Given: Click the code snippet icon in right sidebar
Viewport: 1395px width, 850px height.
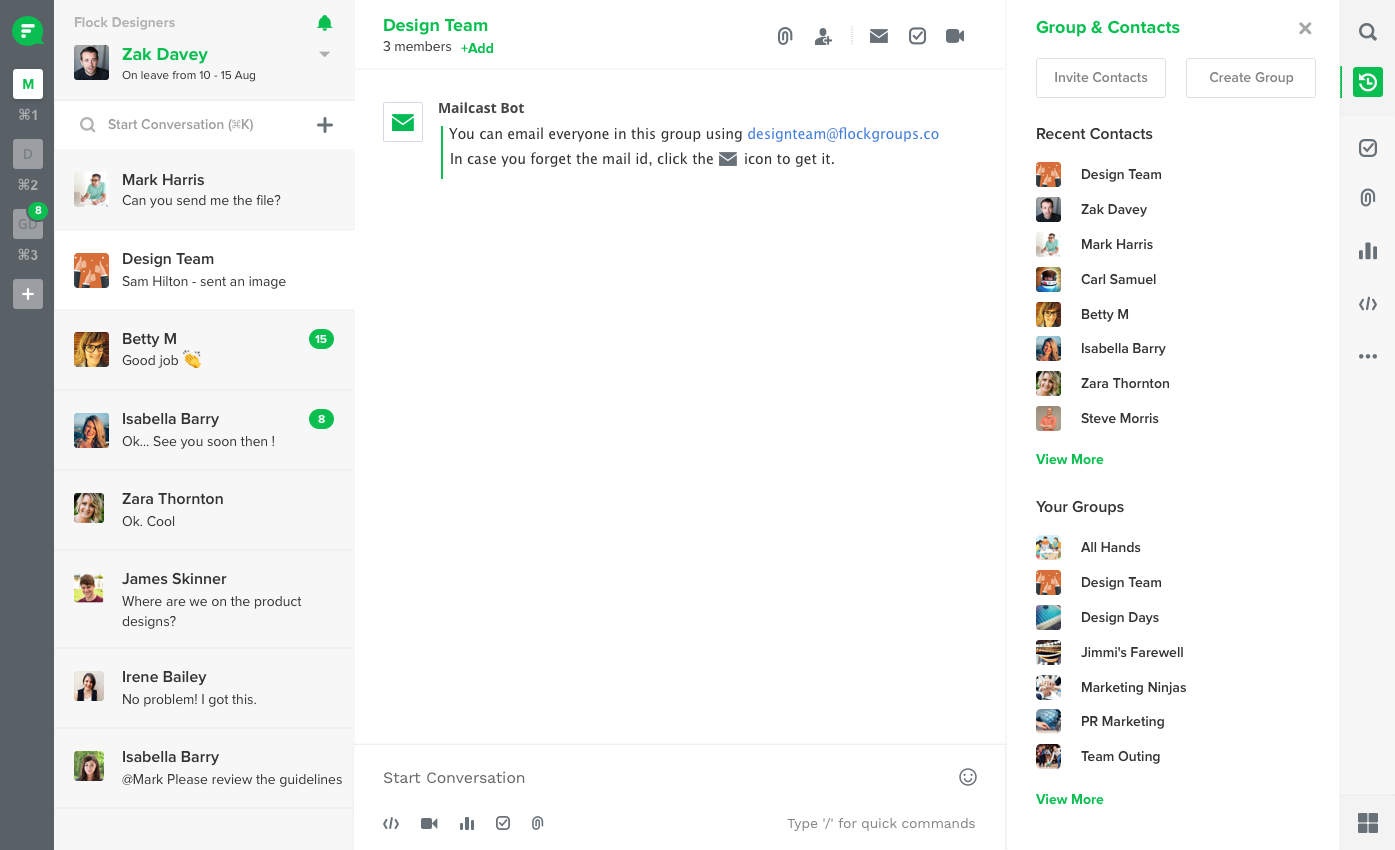Looking at the screenshot, I should (1367, 305).
